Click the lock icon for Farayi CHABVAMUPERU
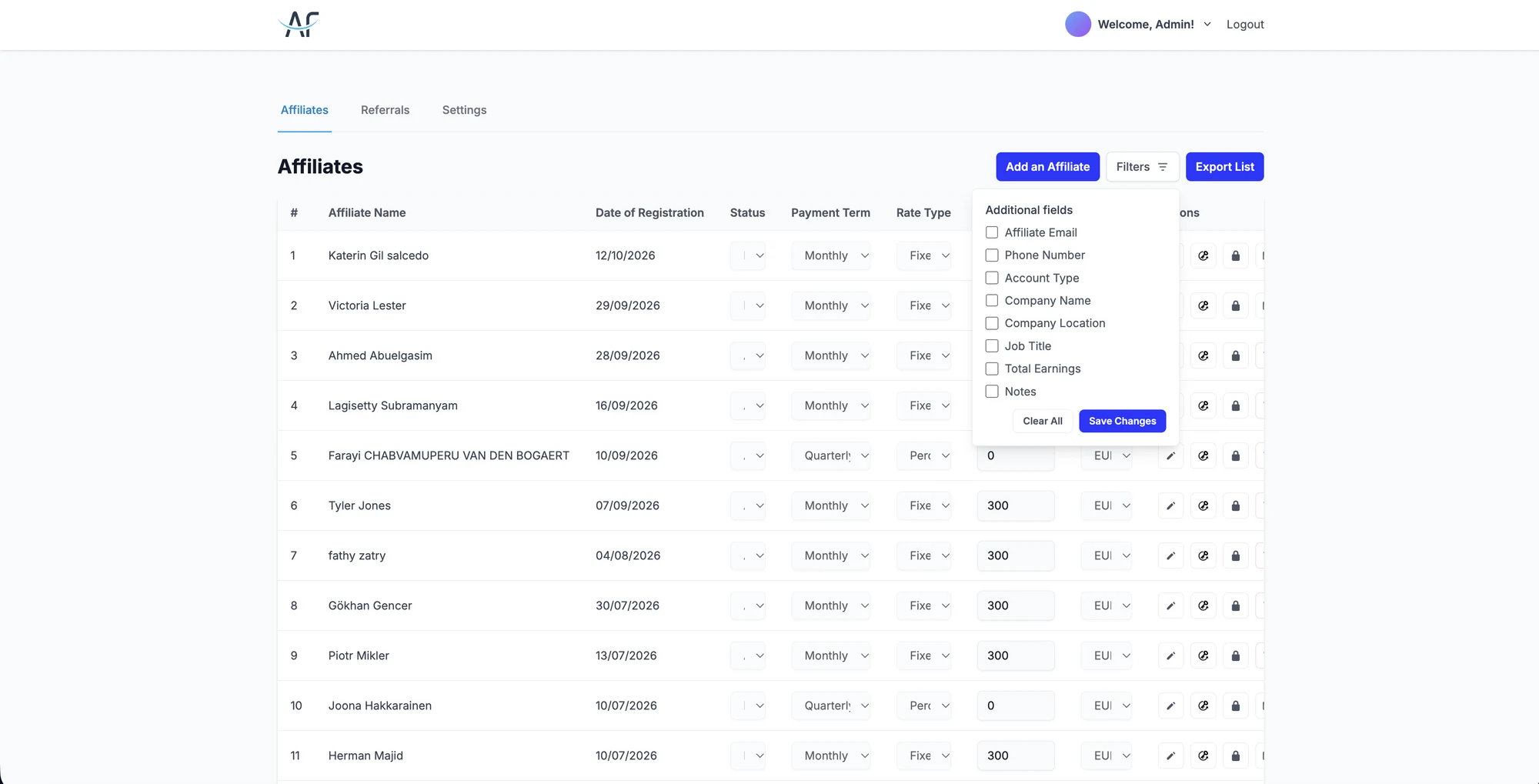 coord(1236,455)
